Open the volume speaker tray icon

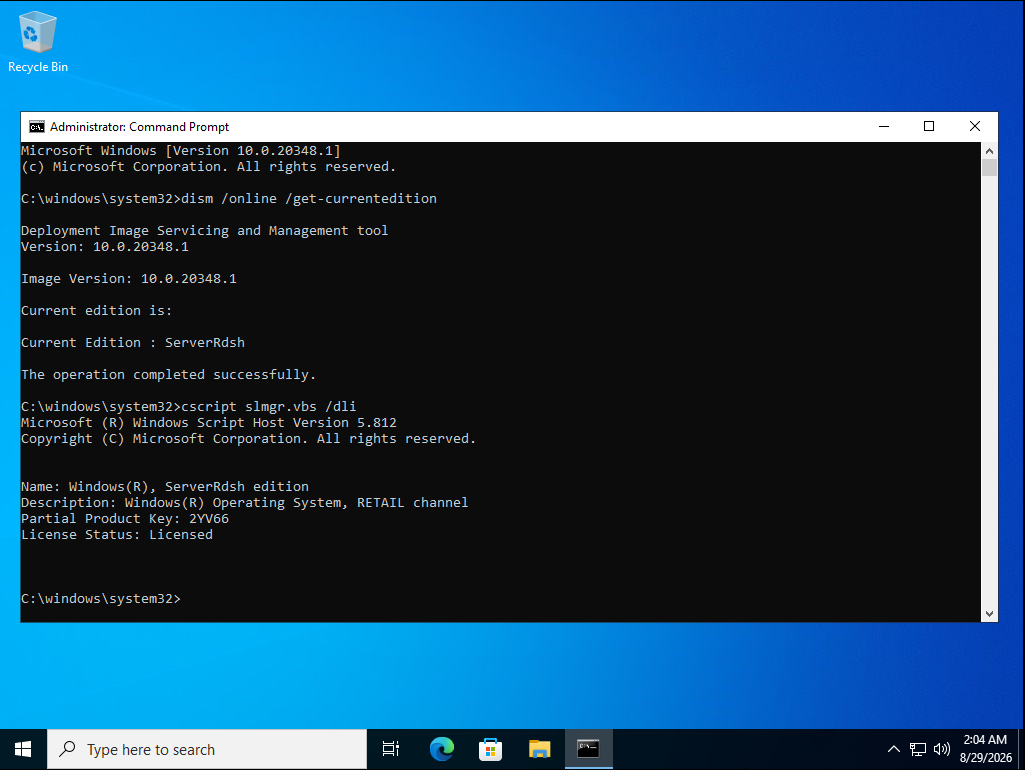click(x=941, y=749)
